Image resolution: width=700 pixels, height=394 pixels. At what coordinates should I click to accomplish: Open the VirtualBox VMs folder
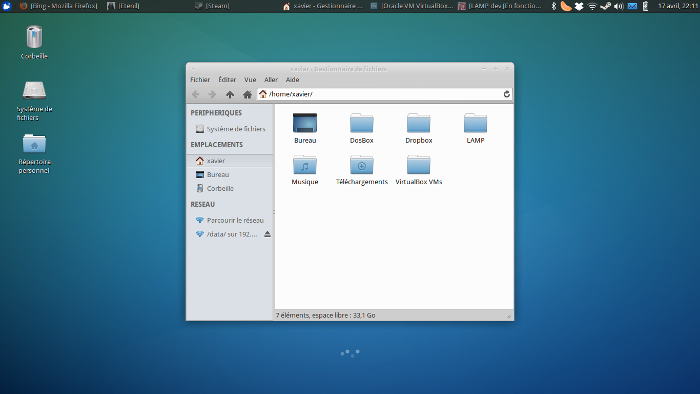(x=419, y=170)
